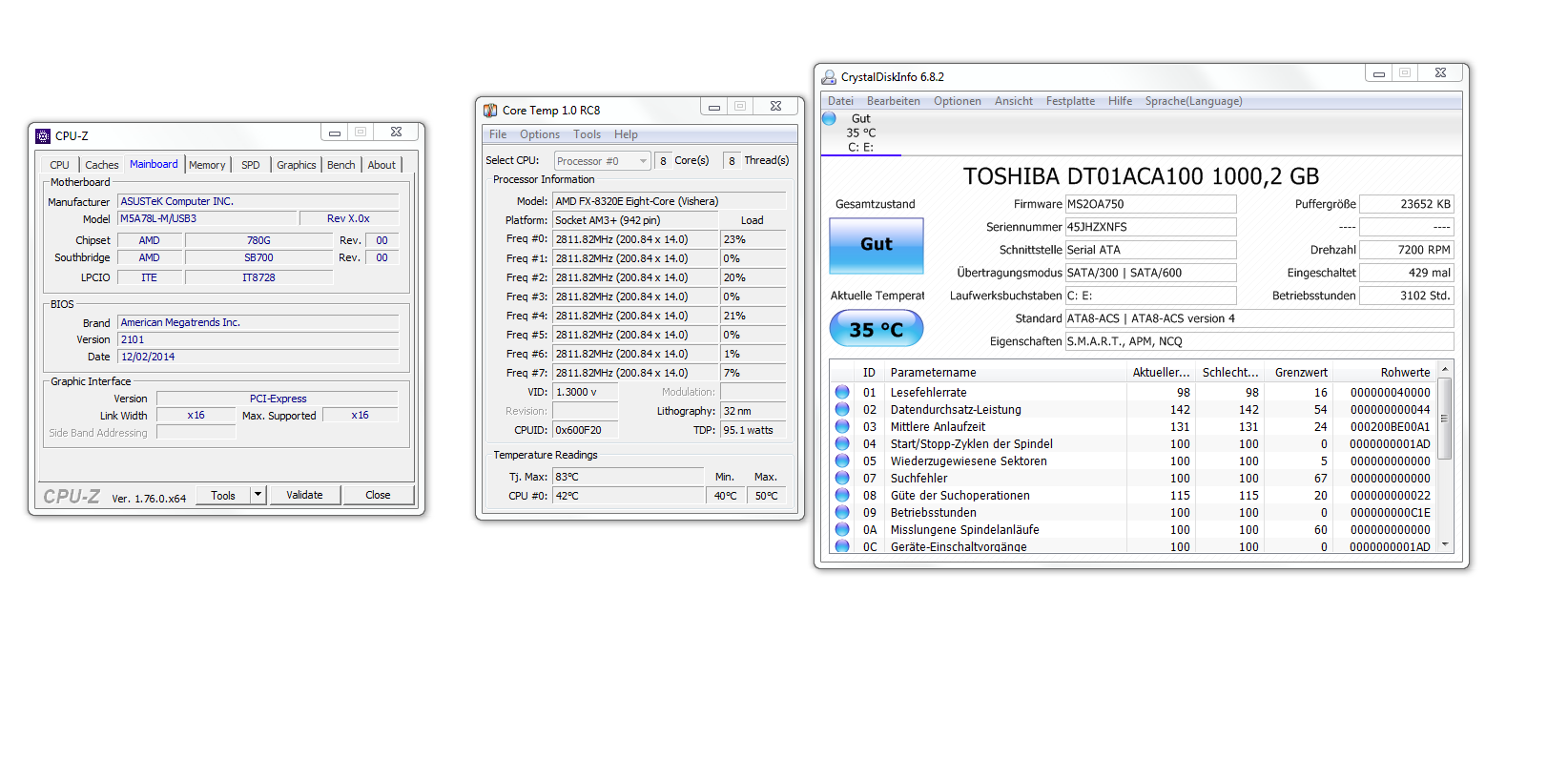
Task: Click the TDP value 95.1 watts
Action: (x=753, y=430)
